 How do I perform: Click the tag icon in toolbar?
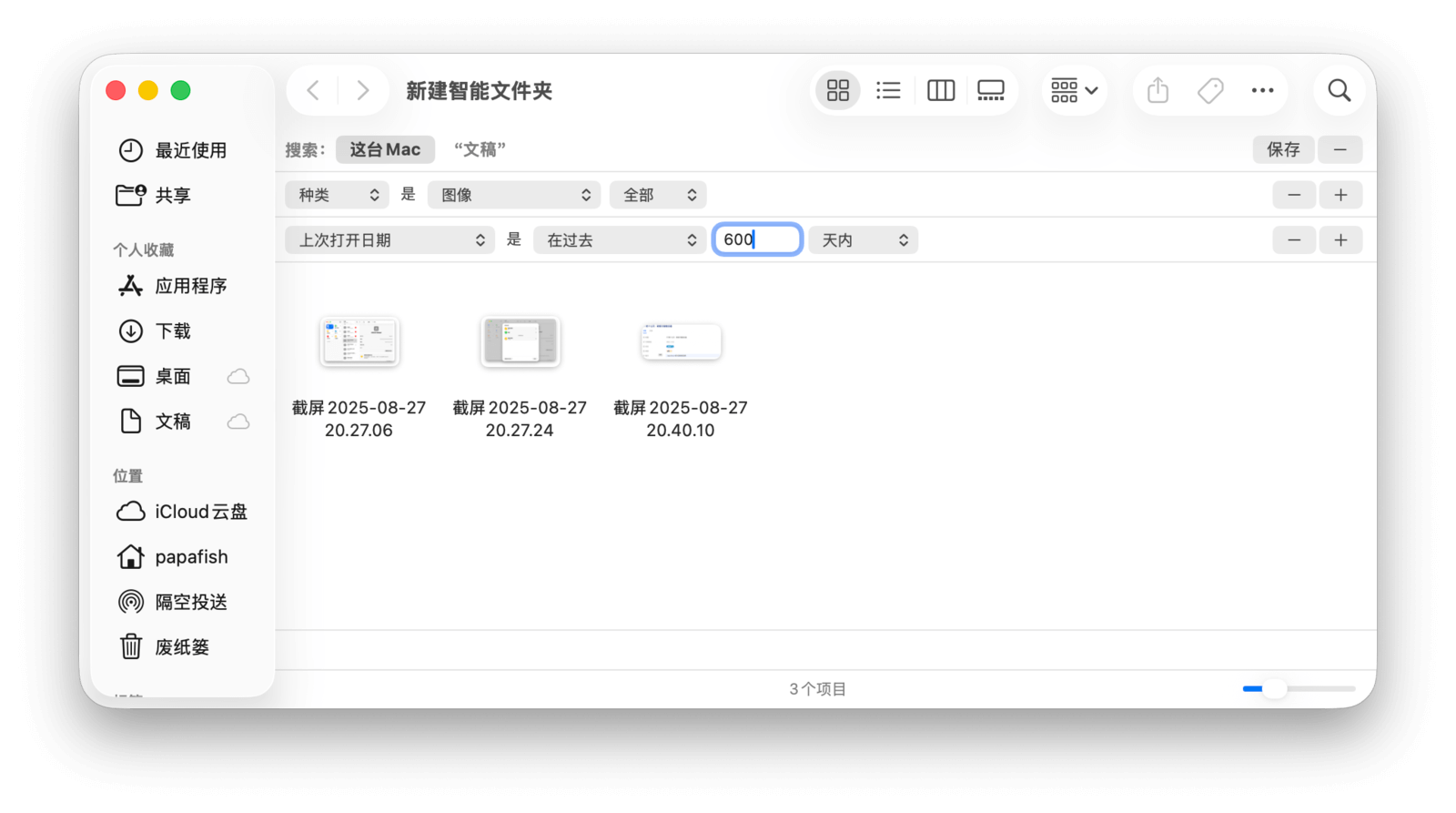[1210, 90]
